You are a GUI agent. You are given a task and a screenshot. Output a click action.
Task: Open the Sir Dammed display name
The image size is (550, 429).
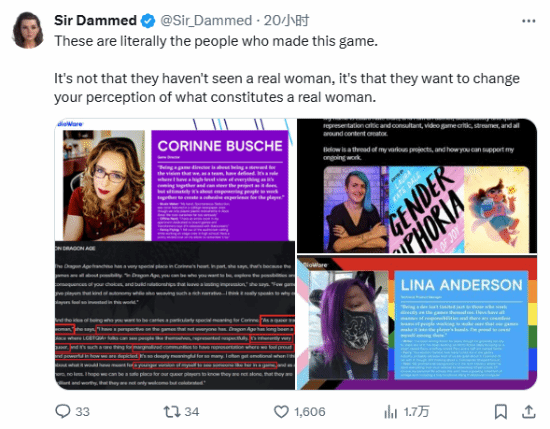95,20
